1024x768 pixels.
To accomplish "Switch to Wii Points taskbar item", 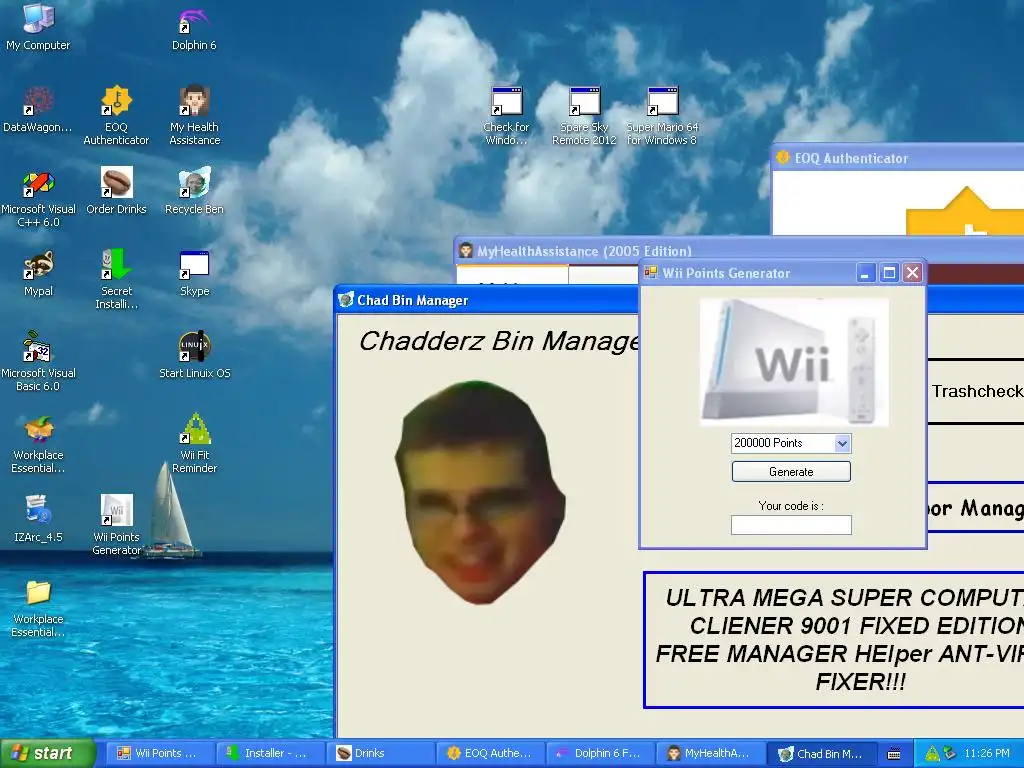I will coord(159,753).
